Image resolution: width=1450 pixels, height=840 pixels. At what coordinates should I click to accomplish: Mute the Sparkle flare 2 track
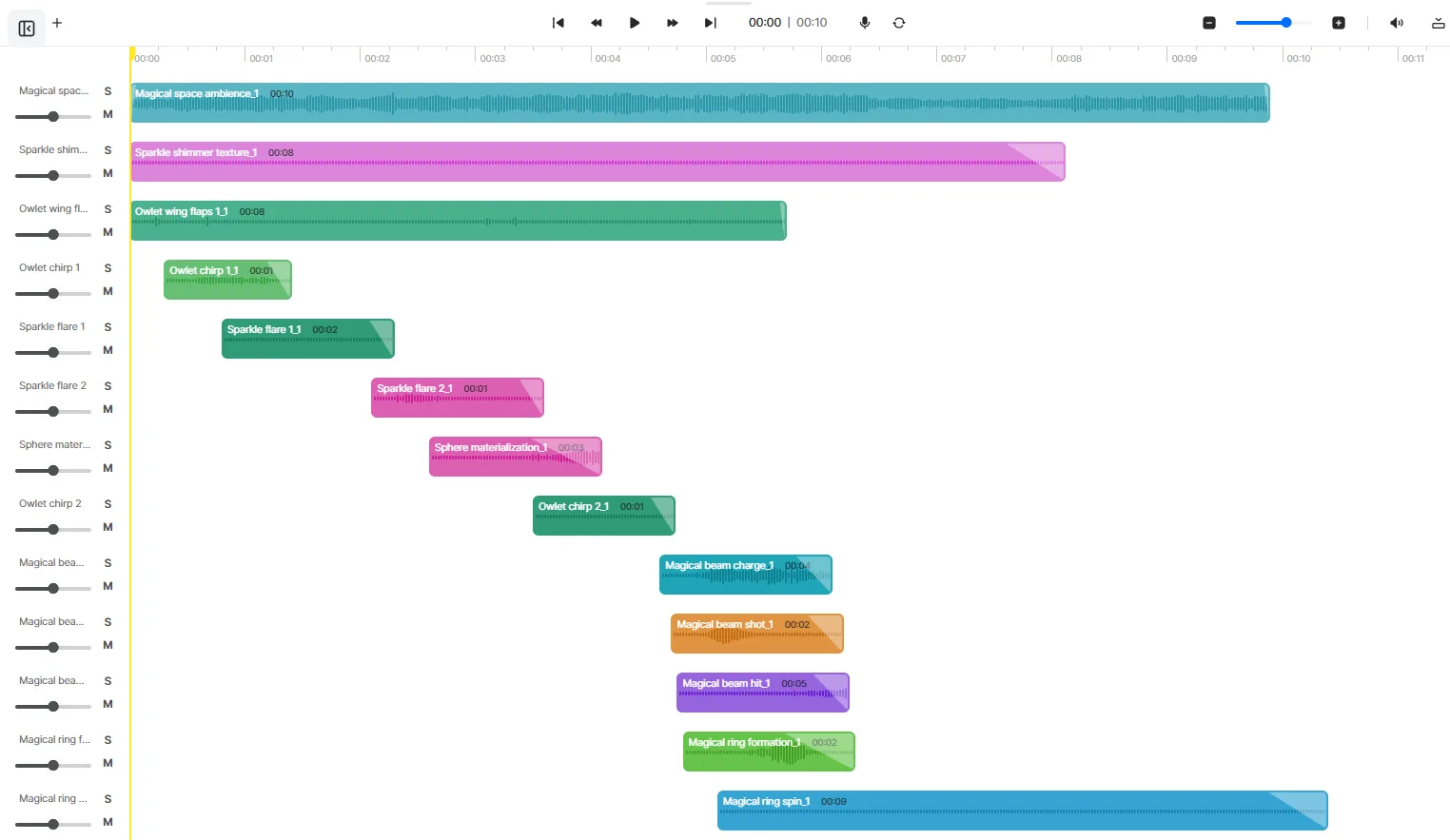click(108, 409)
